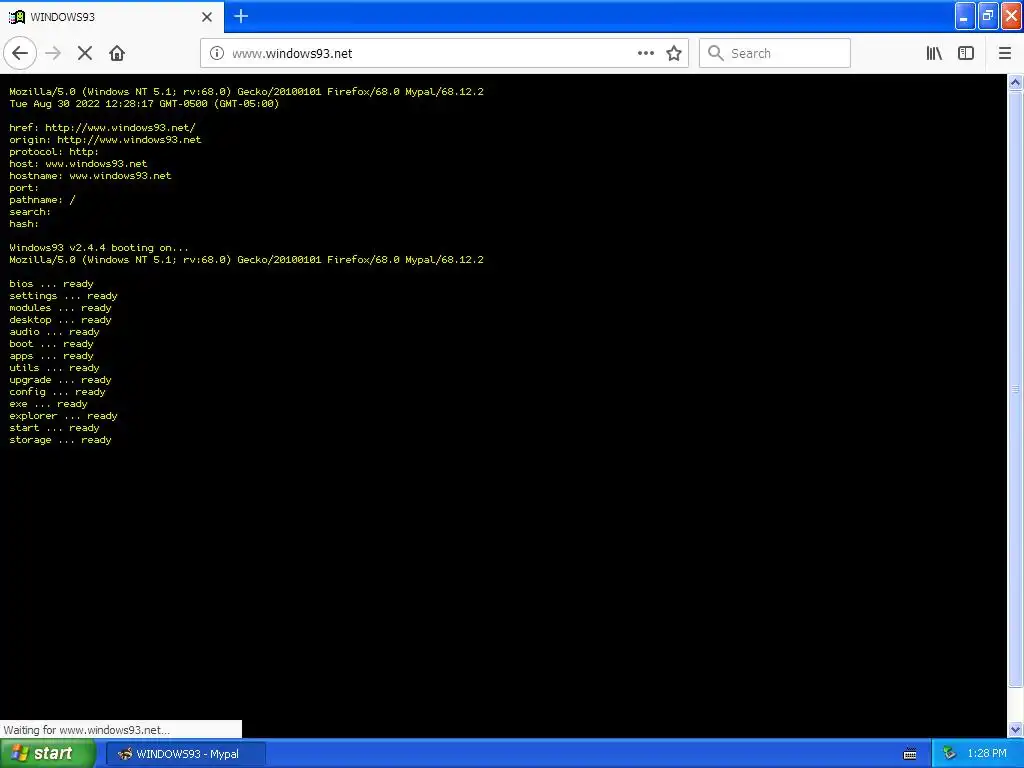Open a new tab with plus
The width and height of the screenshot is (1024, 768).
click(x=241, y=16)
